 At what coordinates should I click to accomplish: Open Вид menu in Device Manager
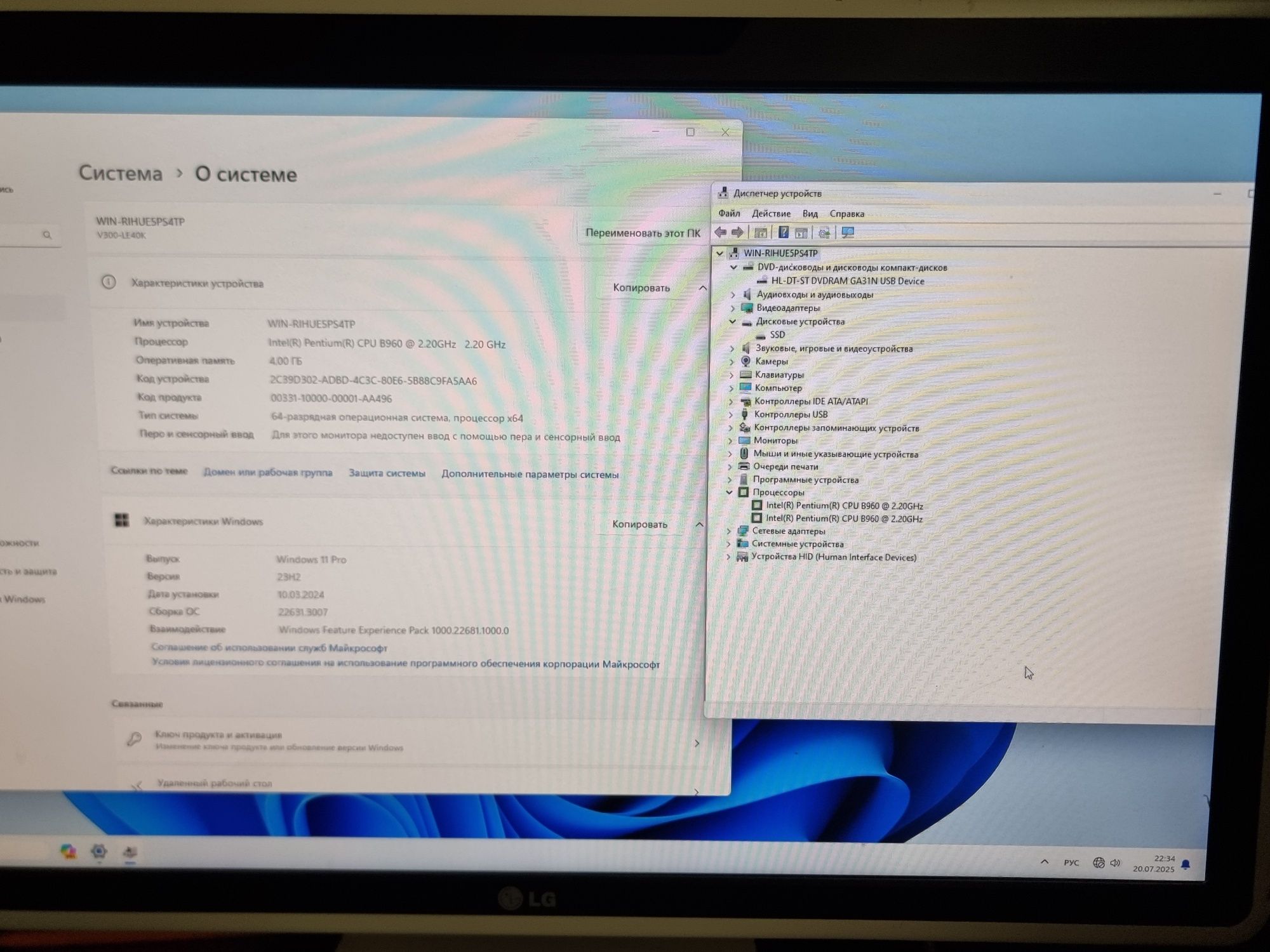click(x=810, y=214)
